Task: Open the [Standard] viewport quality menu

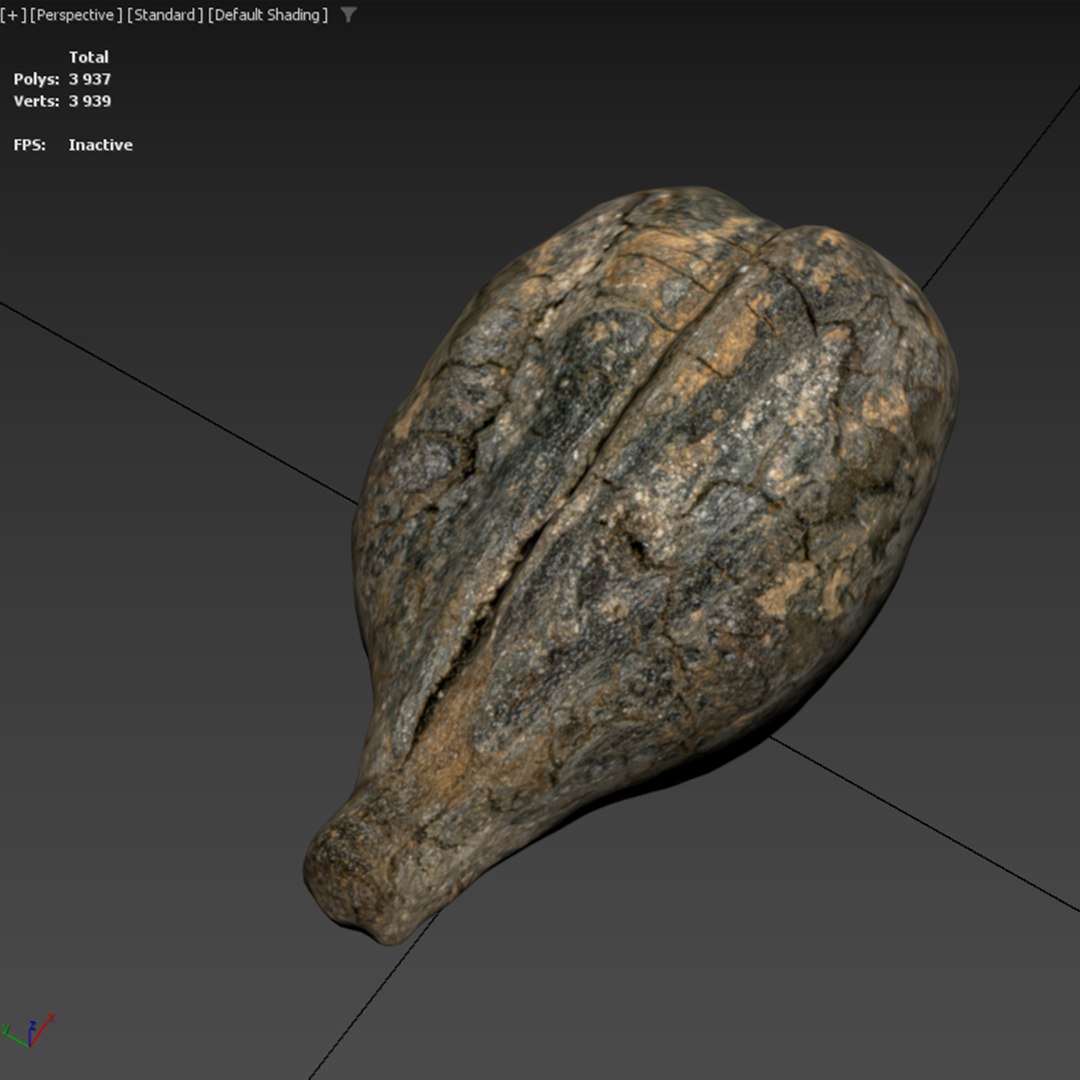Action: [165, 15]
